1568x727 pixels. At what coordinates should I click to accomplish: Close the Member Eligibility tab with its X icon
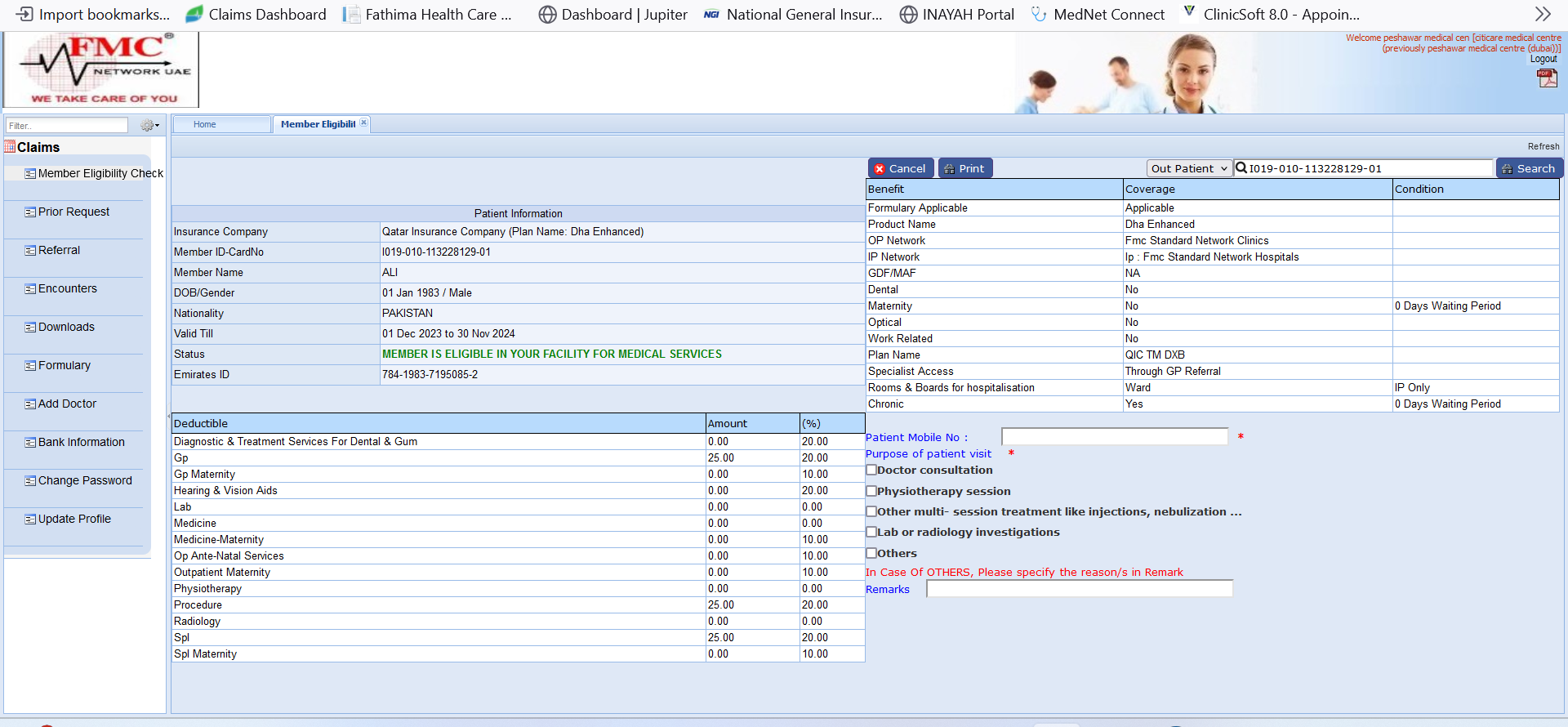pyautogui.click(x=364, y=123)
